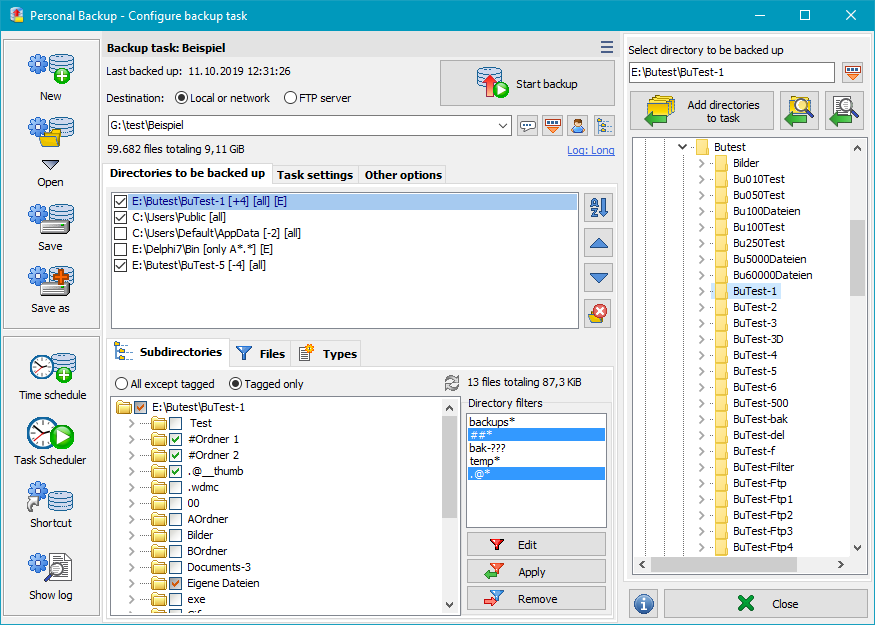
Task: Start the backup now
Action: click(527, 84)
